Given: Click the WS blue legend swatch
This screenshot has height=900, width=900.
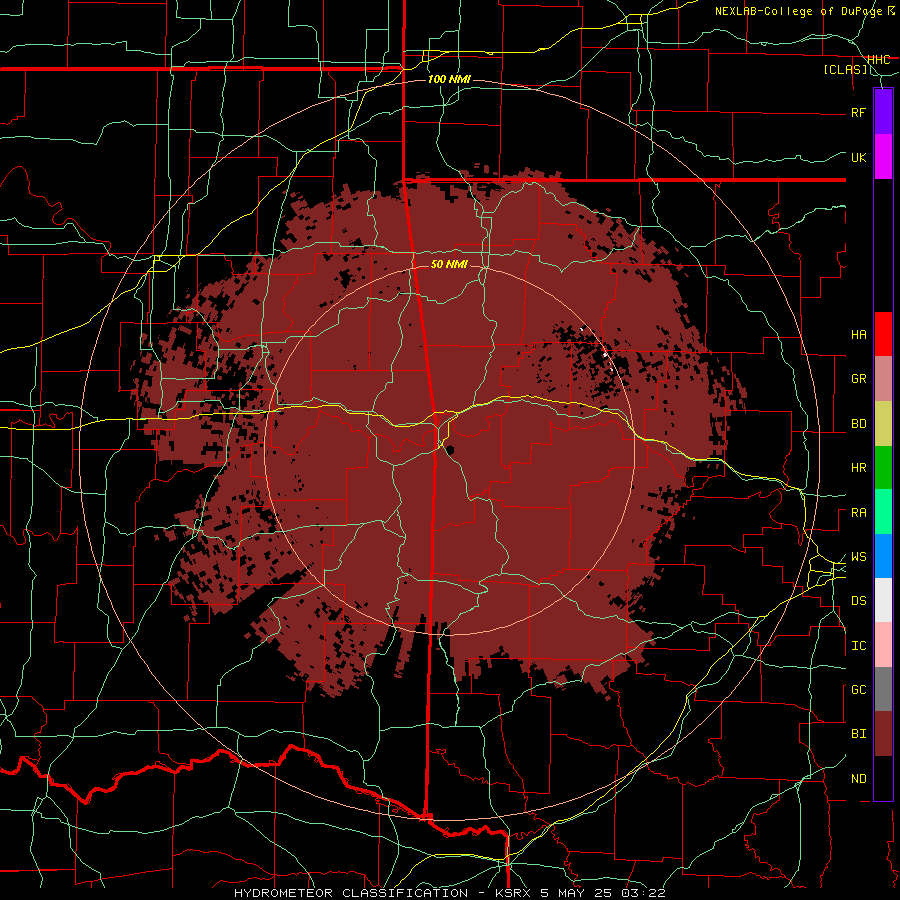Looking at the screenshot, I should point(883,556).
